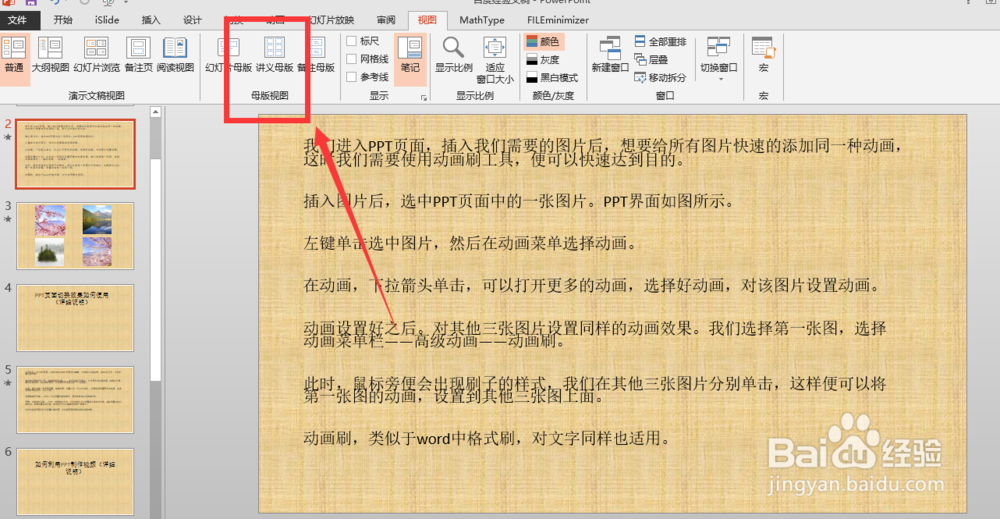Screen dimensions: 1000x519
Task: Open Slide Sorter (幻灯片浏览) view
Action: [96, 55]
